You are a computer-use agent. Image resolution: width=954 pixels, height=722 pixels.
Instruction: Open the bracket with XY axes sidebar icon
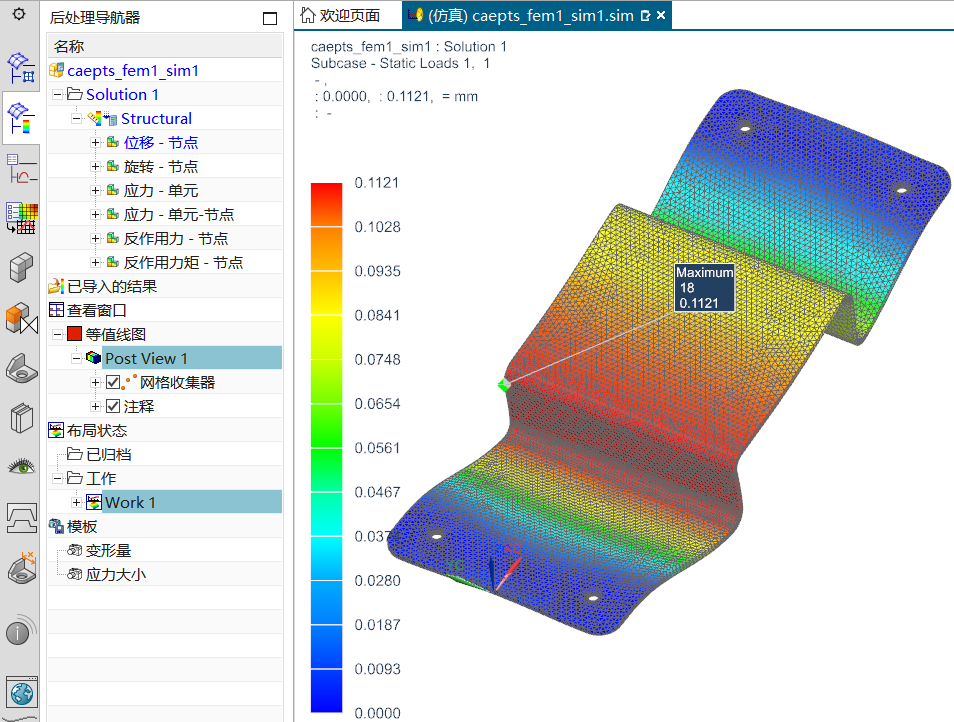click(23, 568)
